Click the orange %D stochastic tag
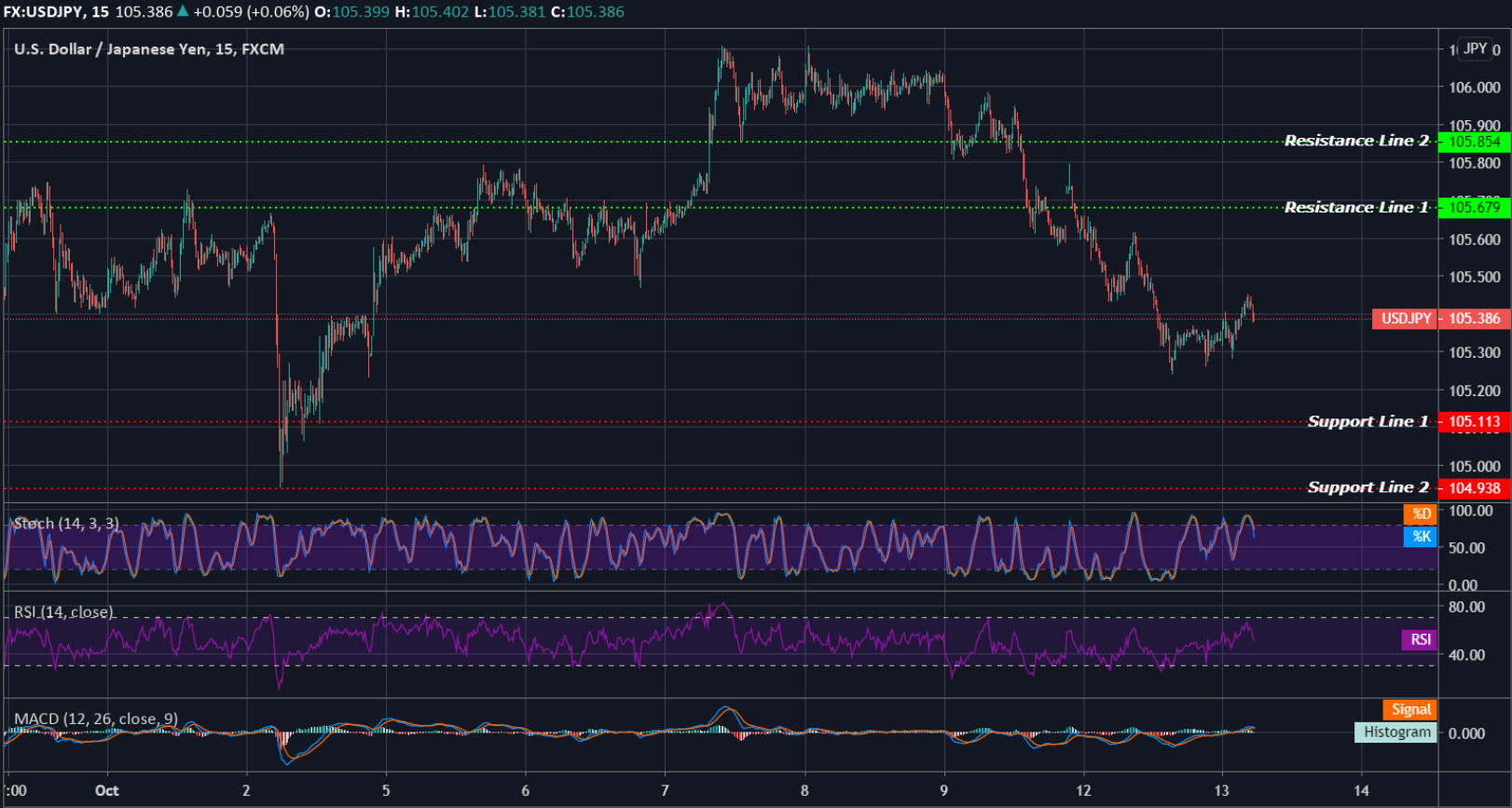1512x808 pixels. pyautogui.click(x=1421, y=514)
